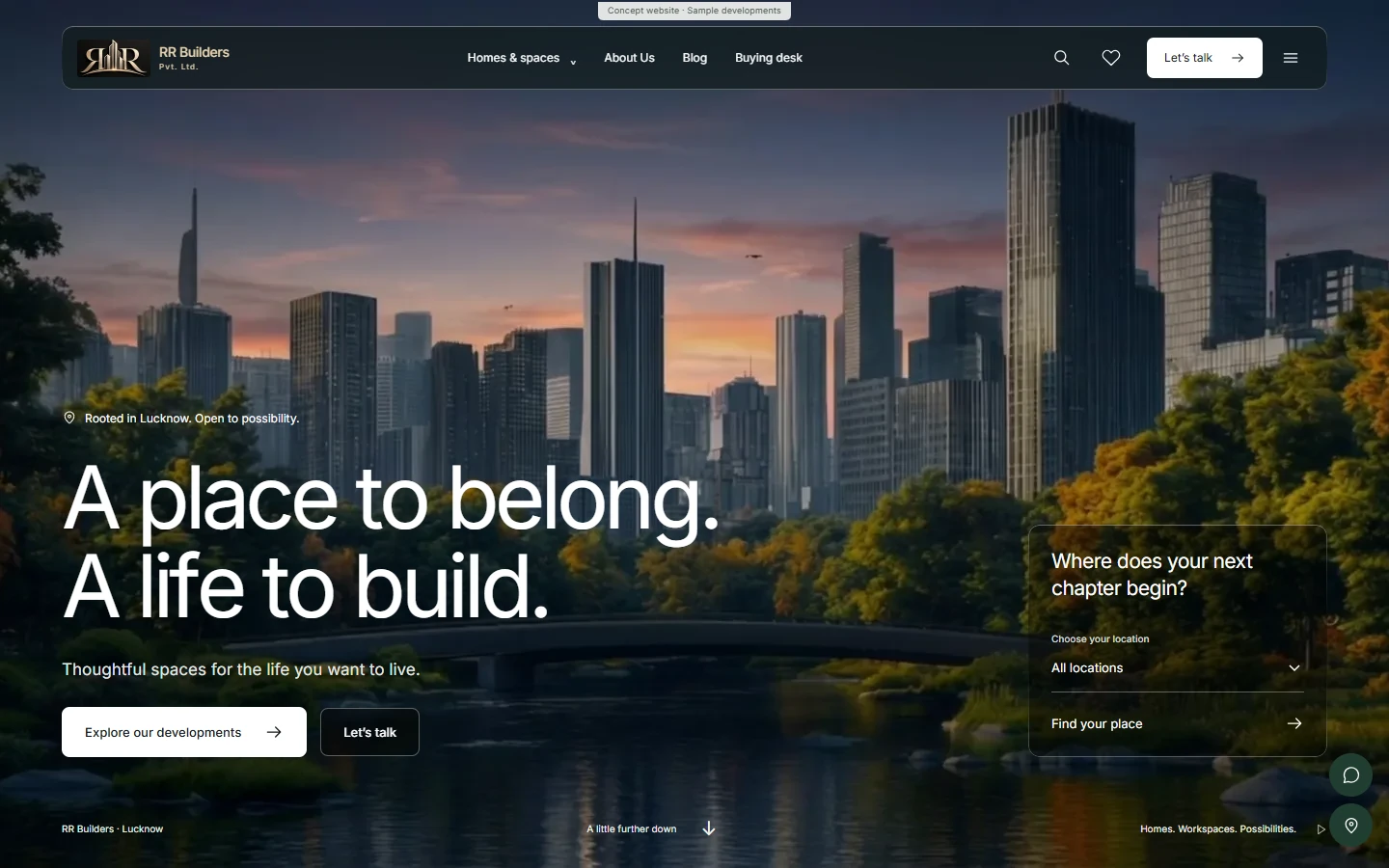This screenshot has height=868, width=1389.
Task: Open the Blog page
Action: click(x=694, y=58)
